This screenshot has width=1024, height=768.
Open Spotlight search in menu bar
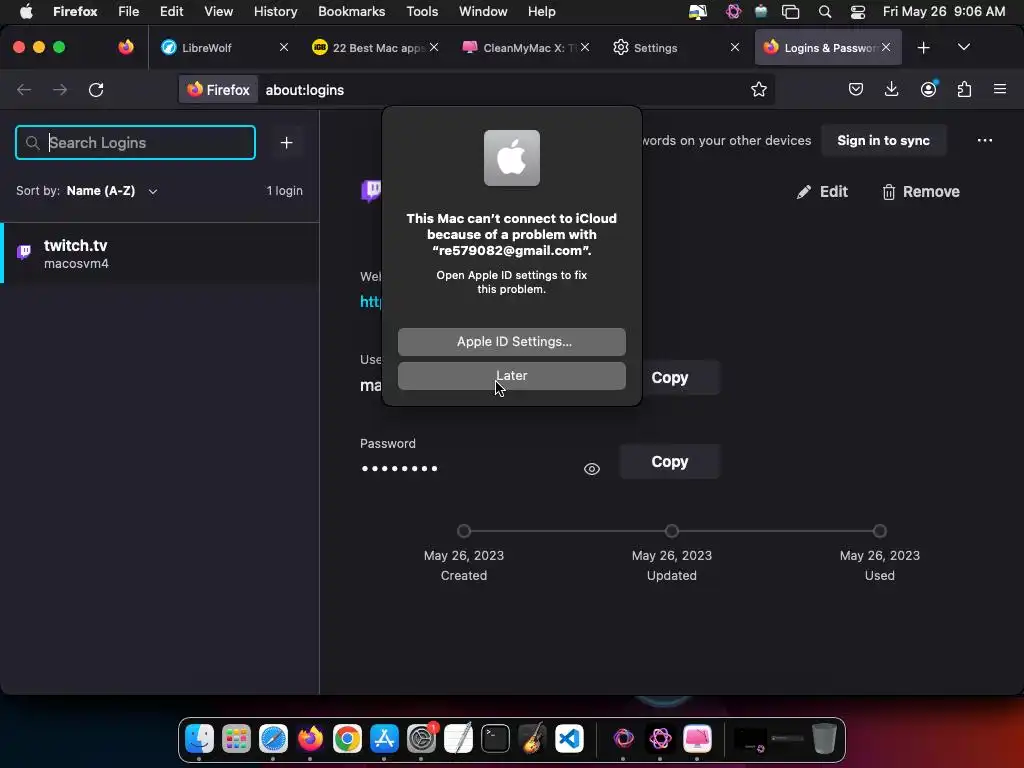(825, 12)
